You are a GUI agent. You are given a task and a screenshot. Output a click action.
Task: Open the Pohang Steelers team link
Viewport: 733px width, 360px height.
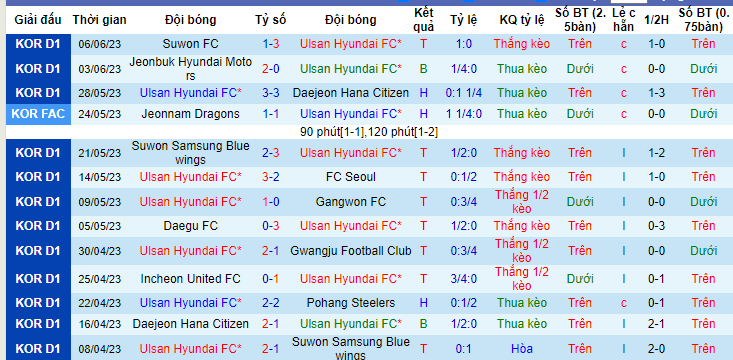[x=351, y=303]
